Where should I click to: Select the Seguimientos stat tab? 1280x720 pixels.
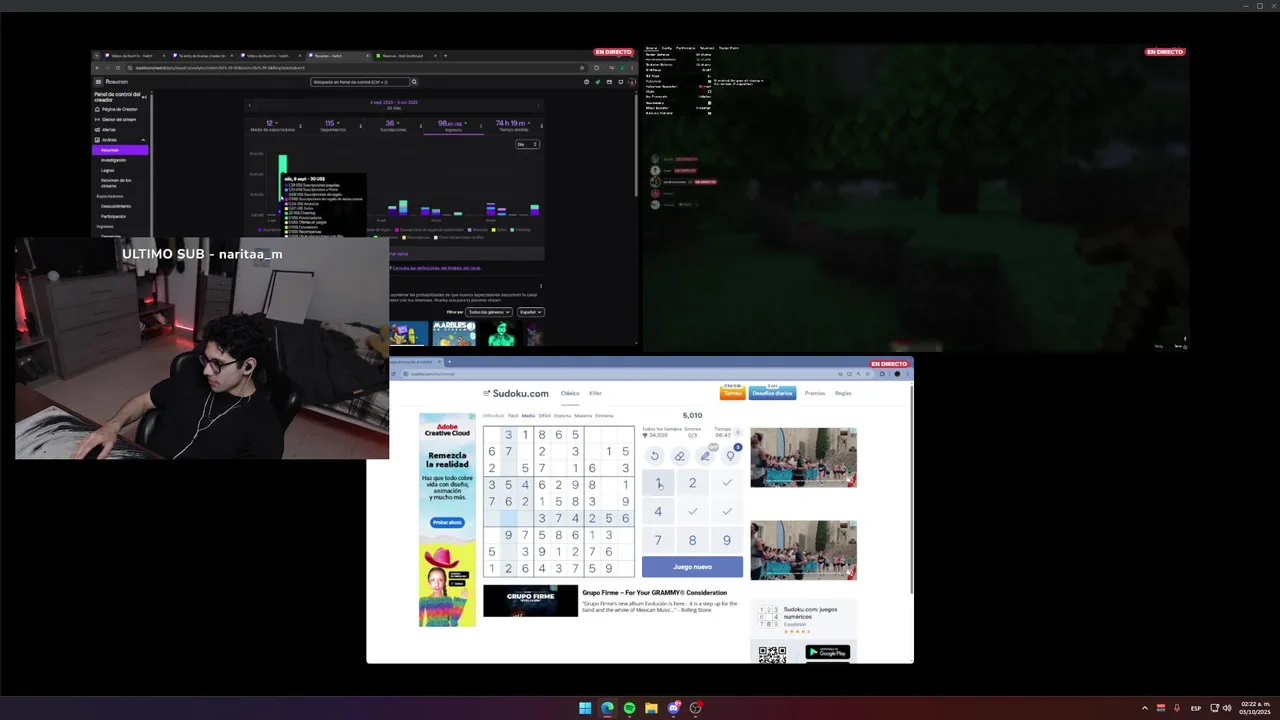pyautogui.click(x=333, y=126)
